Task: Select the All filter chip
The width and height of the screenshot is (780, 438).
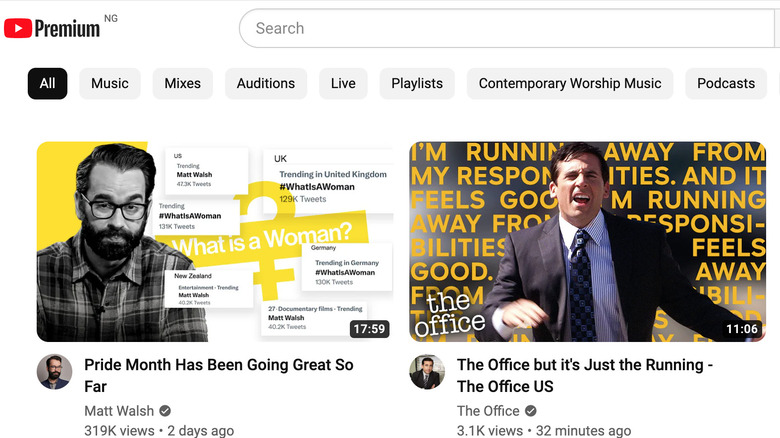Action: 47,83
